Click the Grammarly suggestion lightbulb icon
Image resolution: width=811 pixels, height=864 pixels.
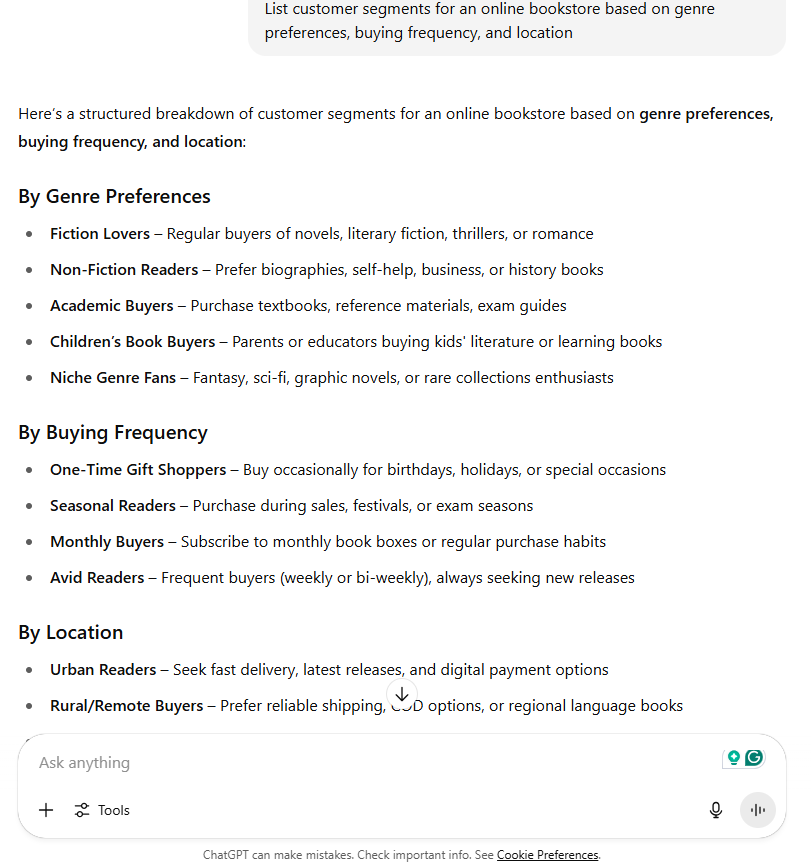pyautogui.click(x=733, y=758)
